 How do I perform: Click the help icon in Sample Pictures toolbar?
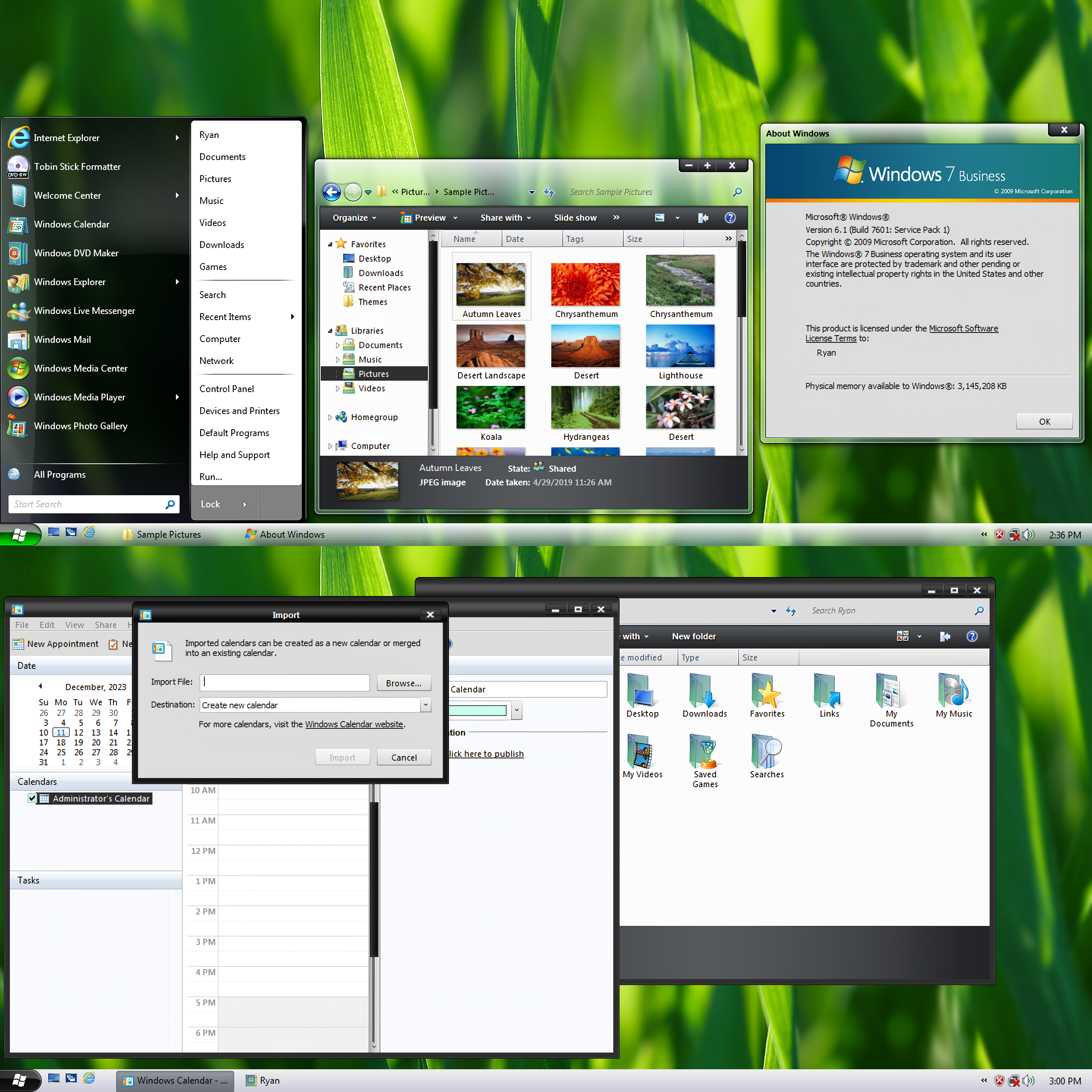pyautogui.click(x=730, y=218)
